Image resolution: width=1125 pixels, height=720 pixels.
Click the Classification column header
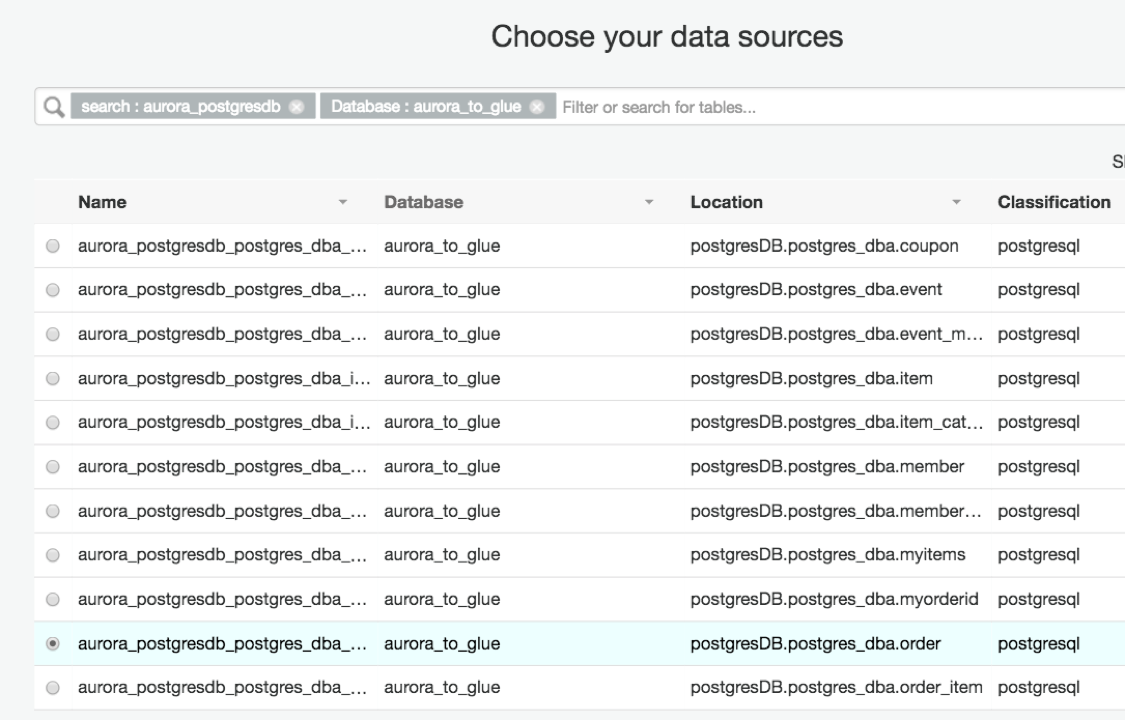click(1054, 202)
